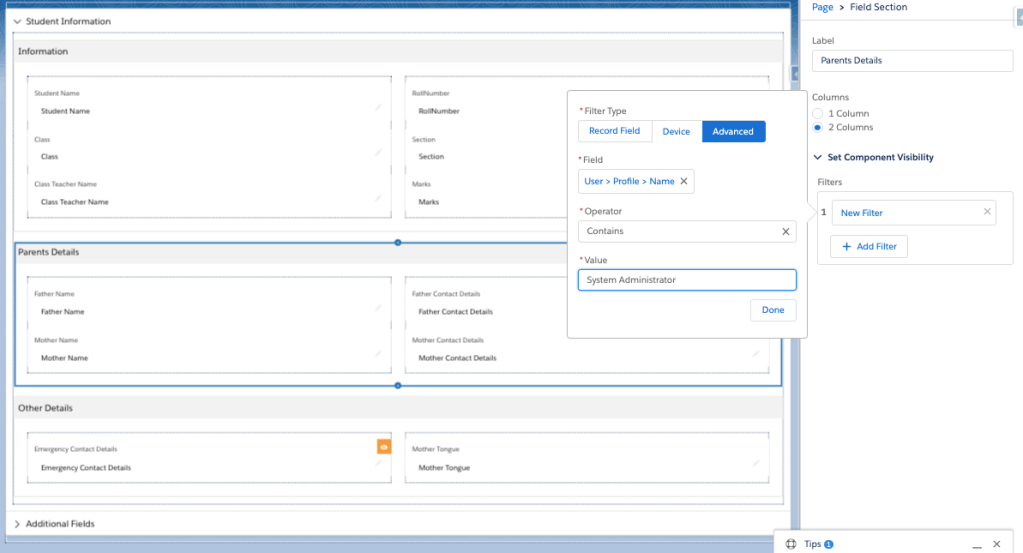Click pencil icon beside Father Name
Image resolution: width=1023 pixels, height=553 pixels.
coord(378,307)
